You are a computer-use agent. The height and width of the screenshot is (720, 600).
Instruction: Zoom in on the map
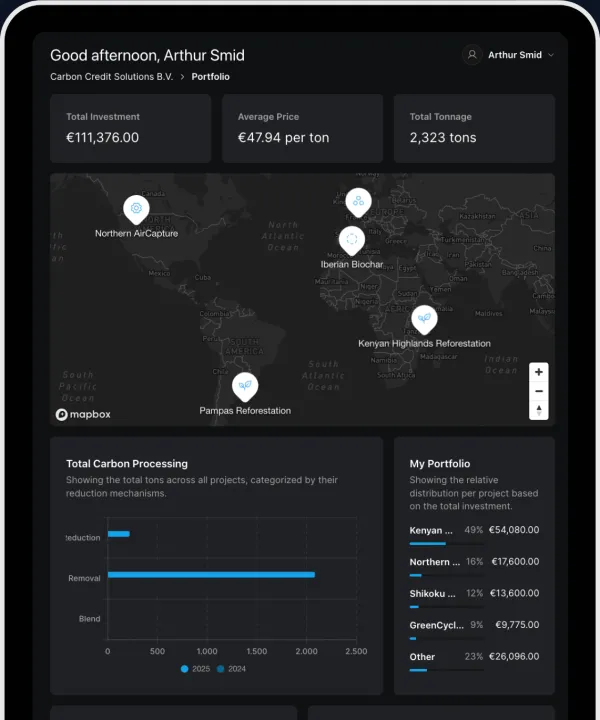[540, 372]
